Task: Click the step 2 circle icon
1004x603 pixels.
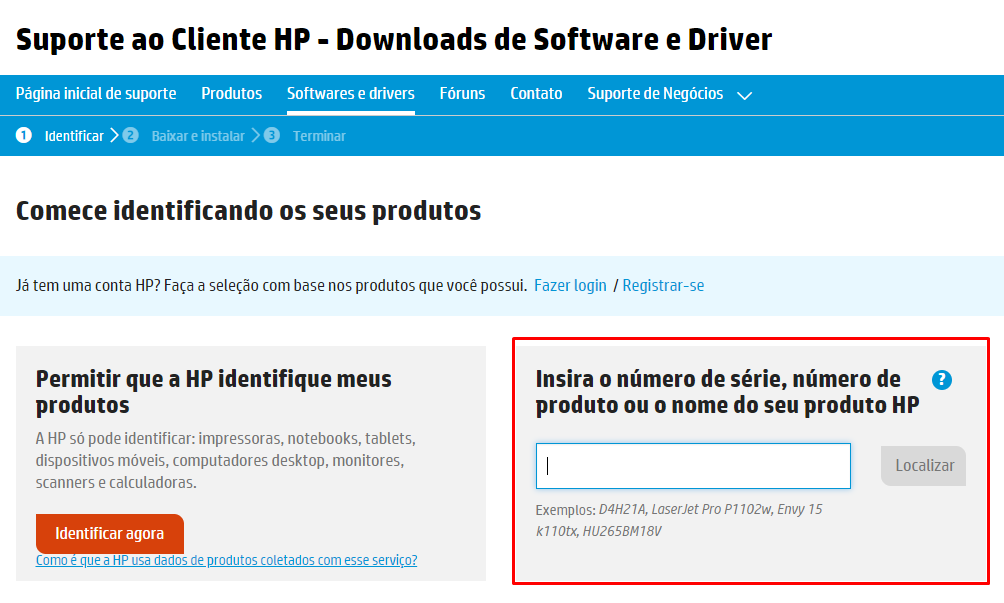Action: (130, 135)
